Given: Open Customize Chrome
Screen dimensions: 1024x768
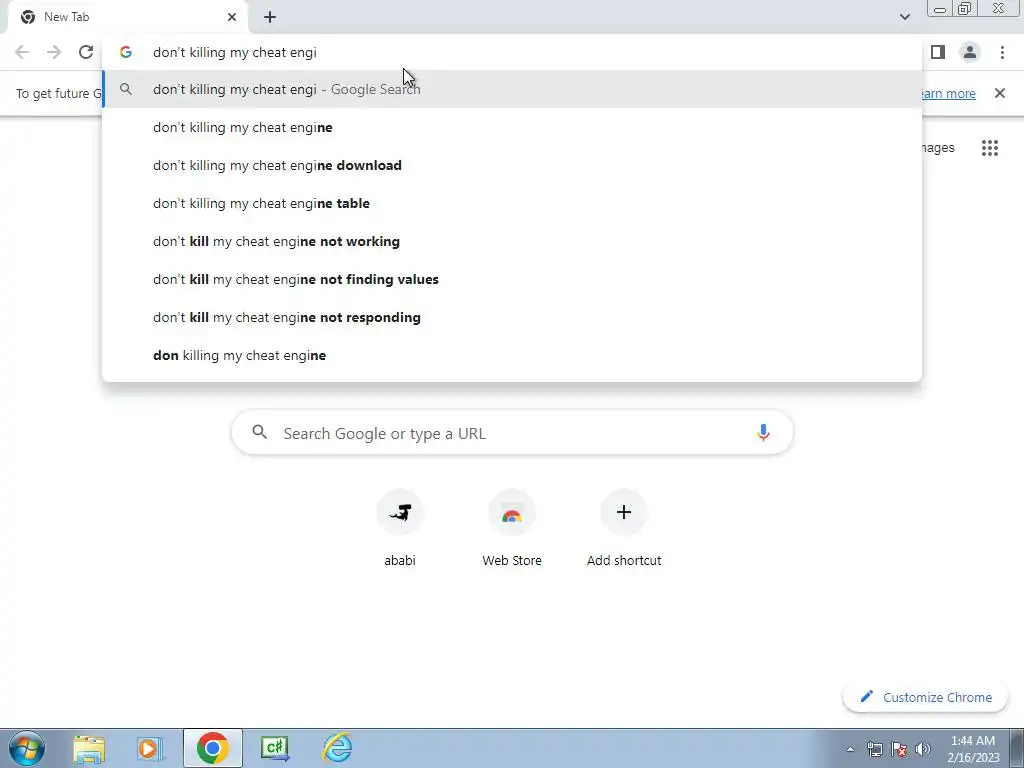Looking at the screenshot, I should (x=925, y=697).
